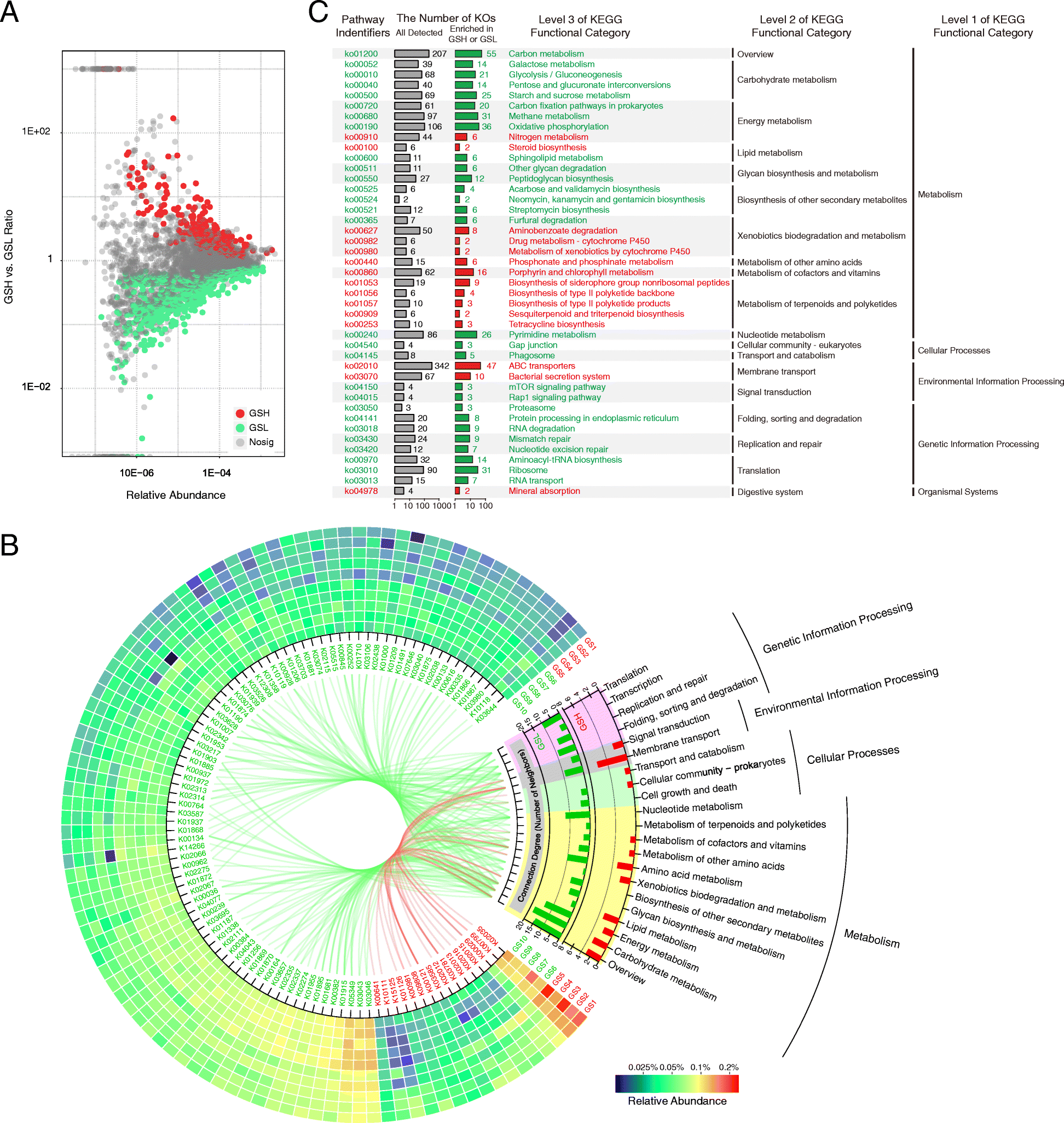Click the green GSL legend dot
The height and width of the screenshot is (1123, 1064).
point(240,428)
